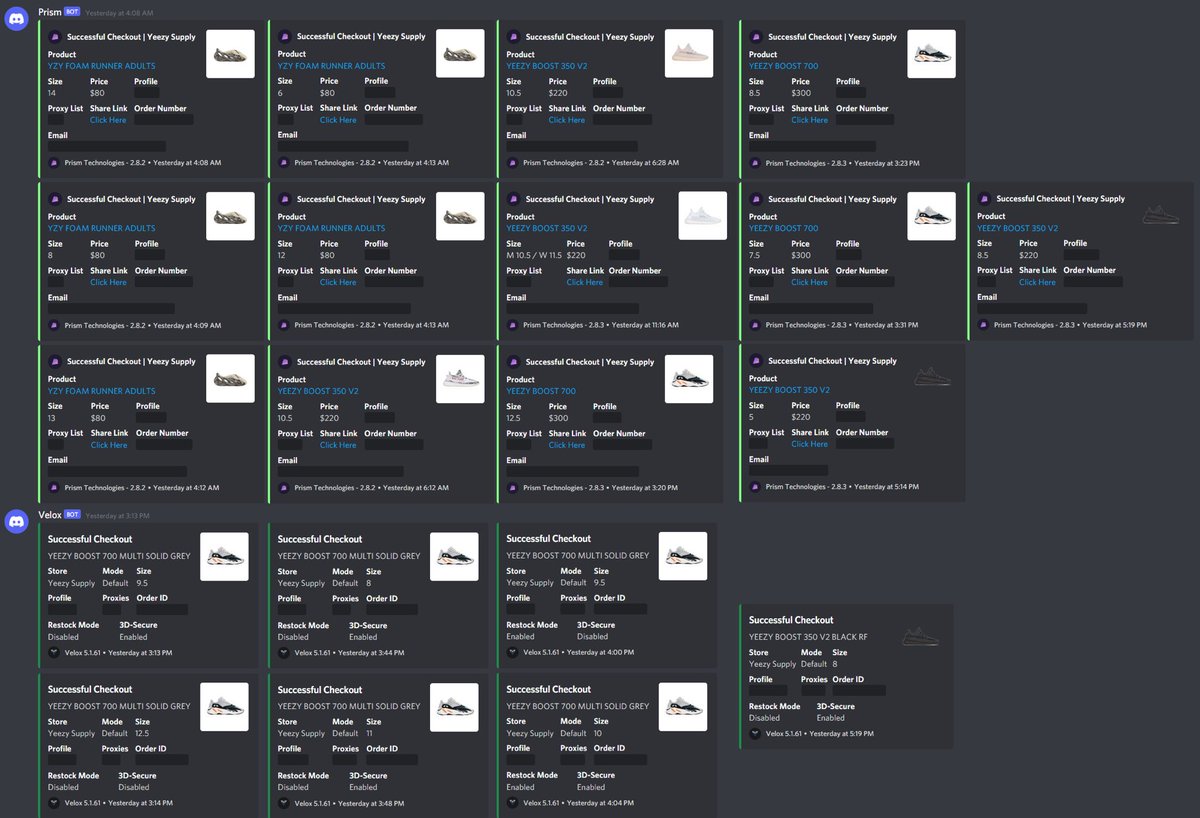Open YEEZY BOOST 700 product link, size 12.5
Image resolution: width=1200 pixels, height=818 pixels.
541,391
